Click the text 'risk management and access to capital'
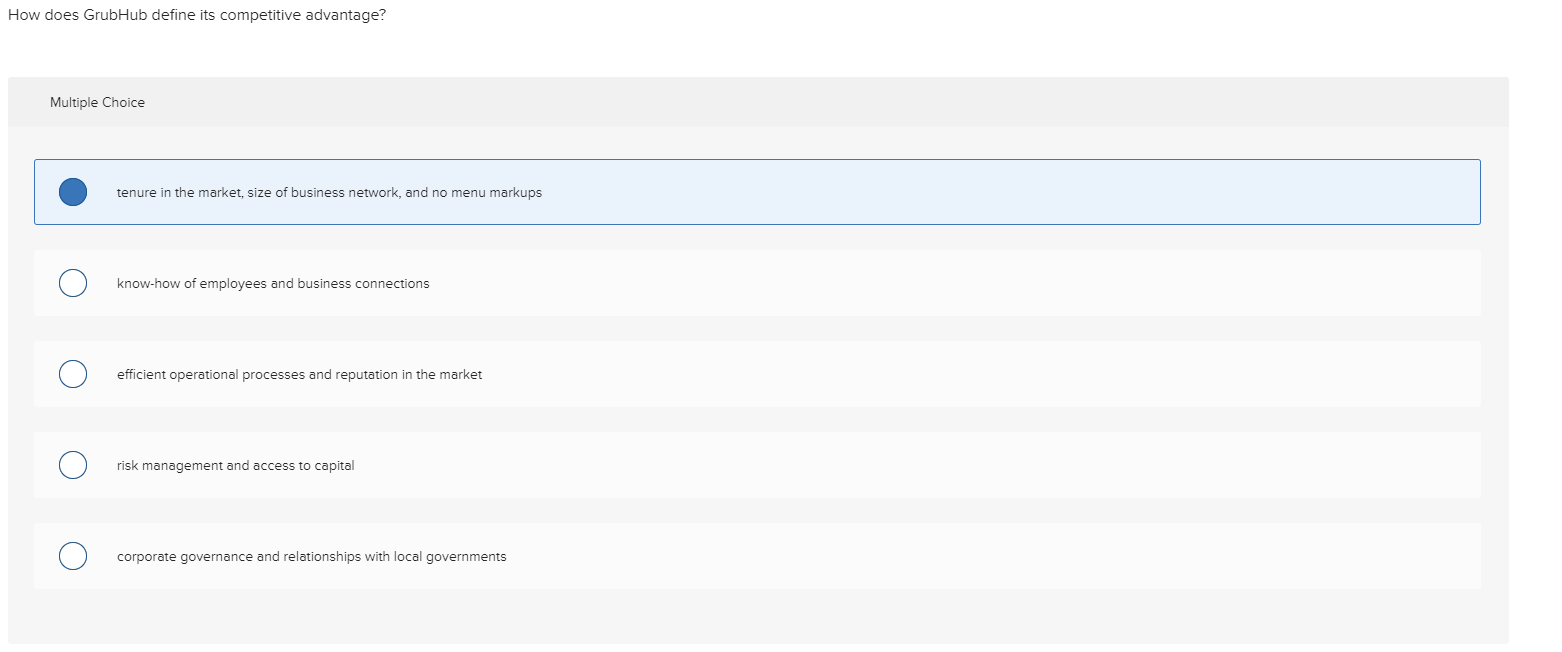This screenshot has width=1562, height=652. 235,465
